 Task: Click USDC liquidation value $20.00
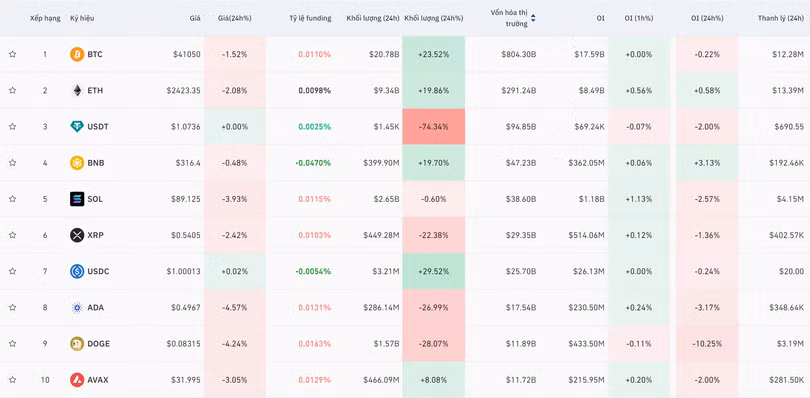click(x=791, y=271)
